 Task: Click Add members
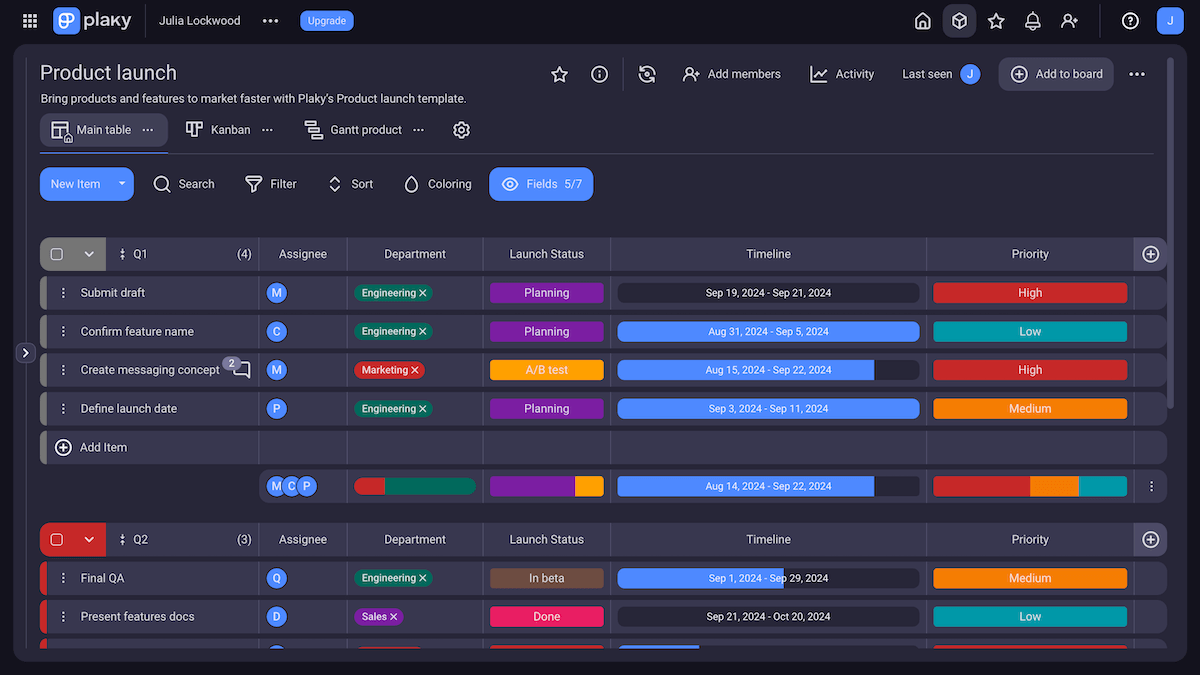tap(731, 74)
